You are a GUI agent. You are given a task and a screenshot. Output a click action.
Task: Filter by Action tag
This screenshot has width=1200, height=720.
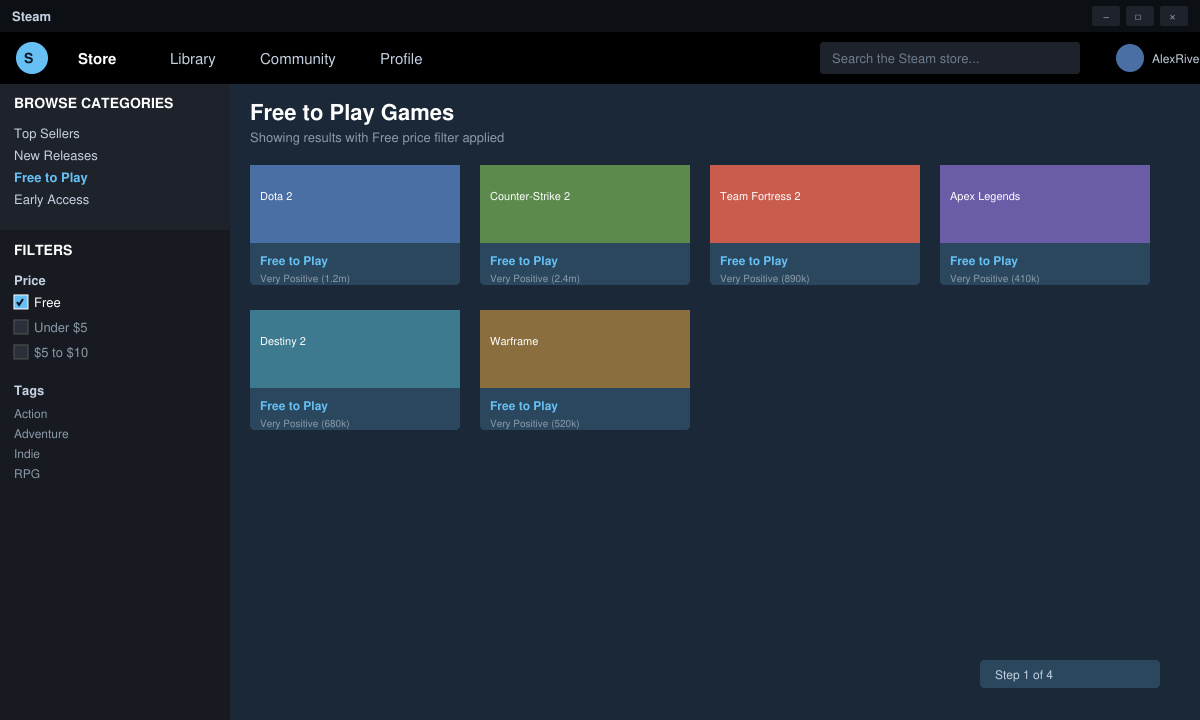(x=31, y=414)
